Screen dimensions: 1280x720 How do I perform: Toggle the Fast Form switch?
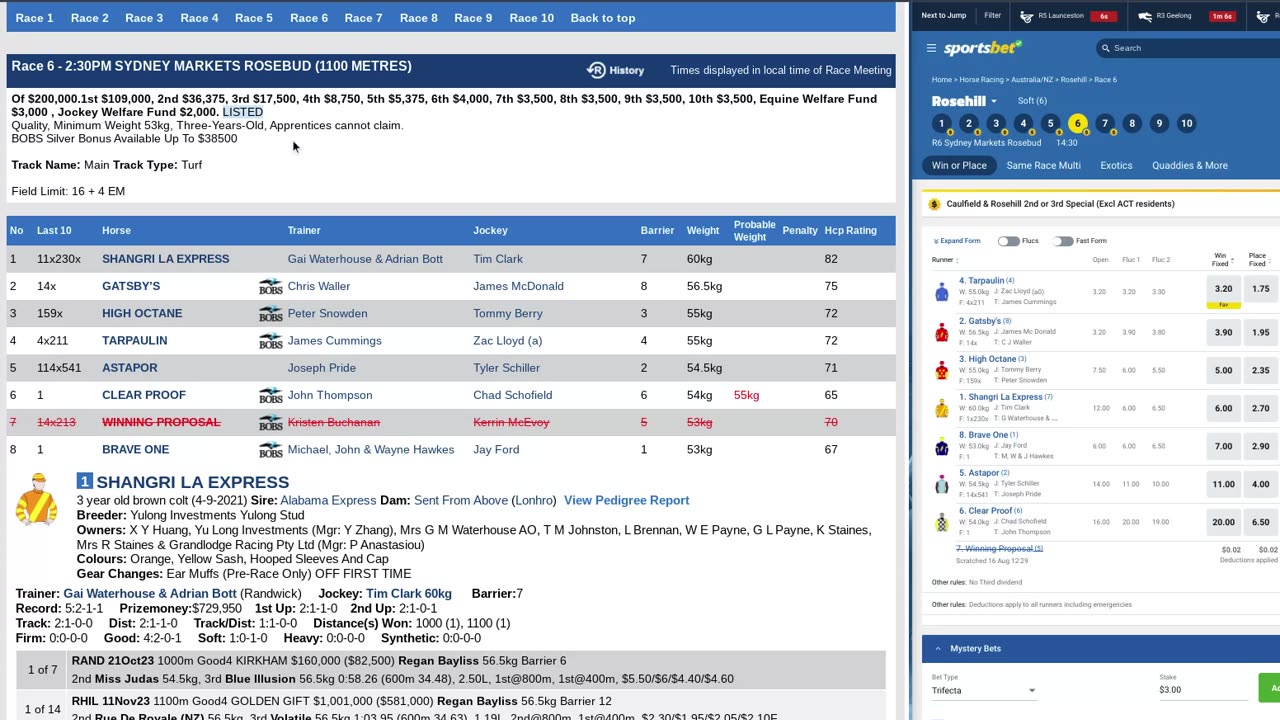(x=1063, y=241)
